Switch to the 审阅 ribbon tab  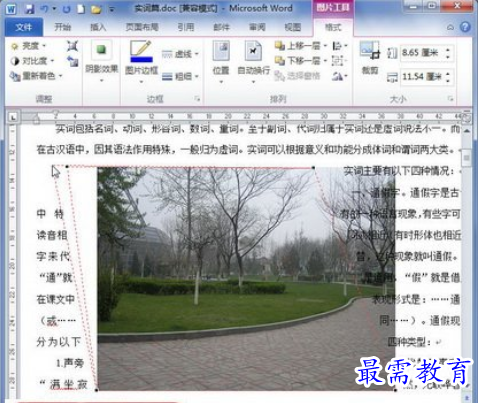click(257, 27)
